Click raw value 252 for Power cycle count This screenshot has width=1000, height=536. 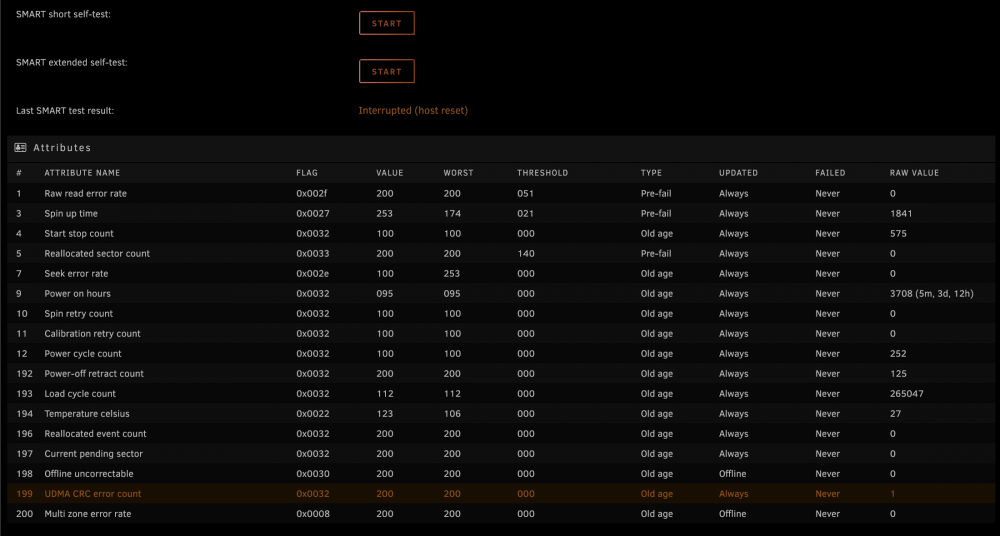[x=898, y=354]
